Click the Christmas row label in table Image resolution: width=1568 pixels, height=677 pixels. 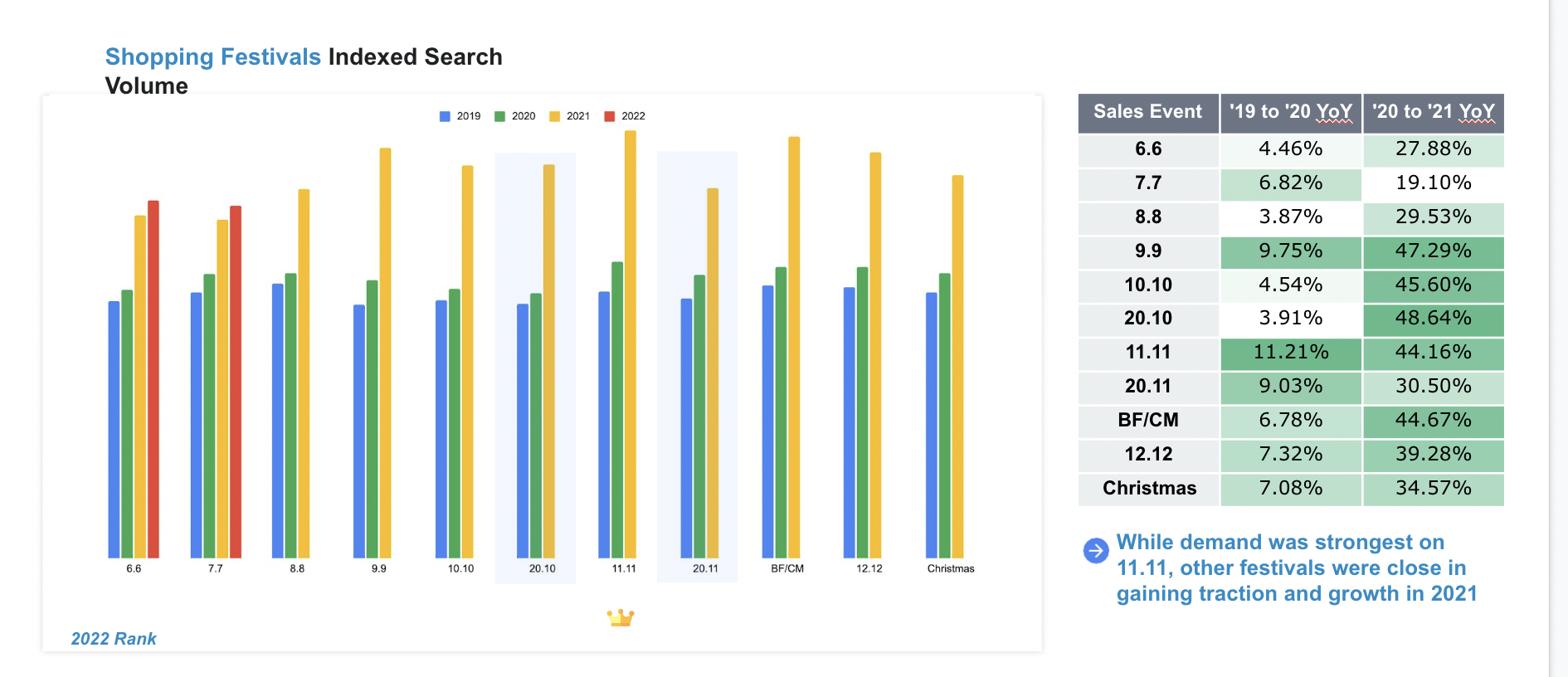tap(1148, 489)
